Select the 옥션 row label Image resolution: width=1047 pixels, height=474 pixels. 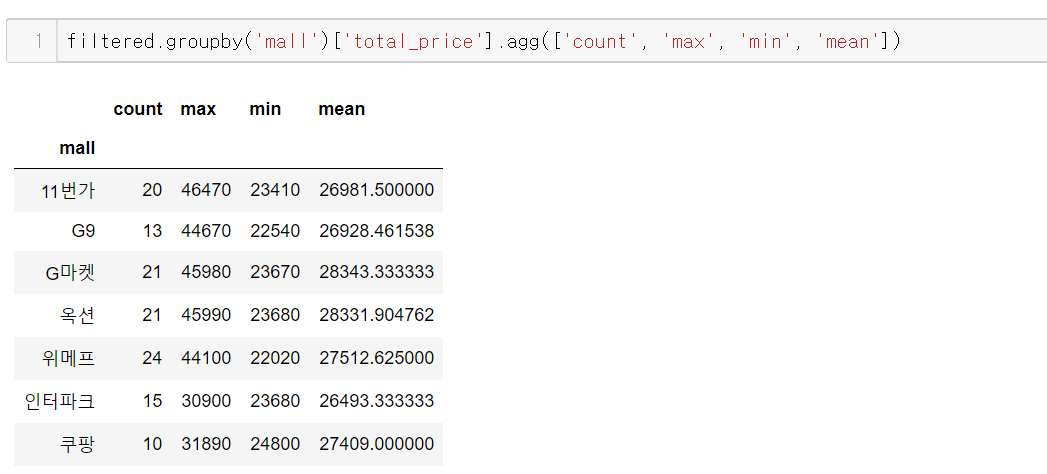77,314
